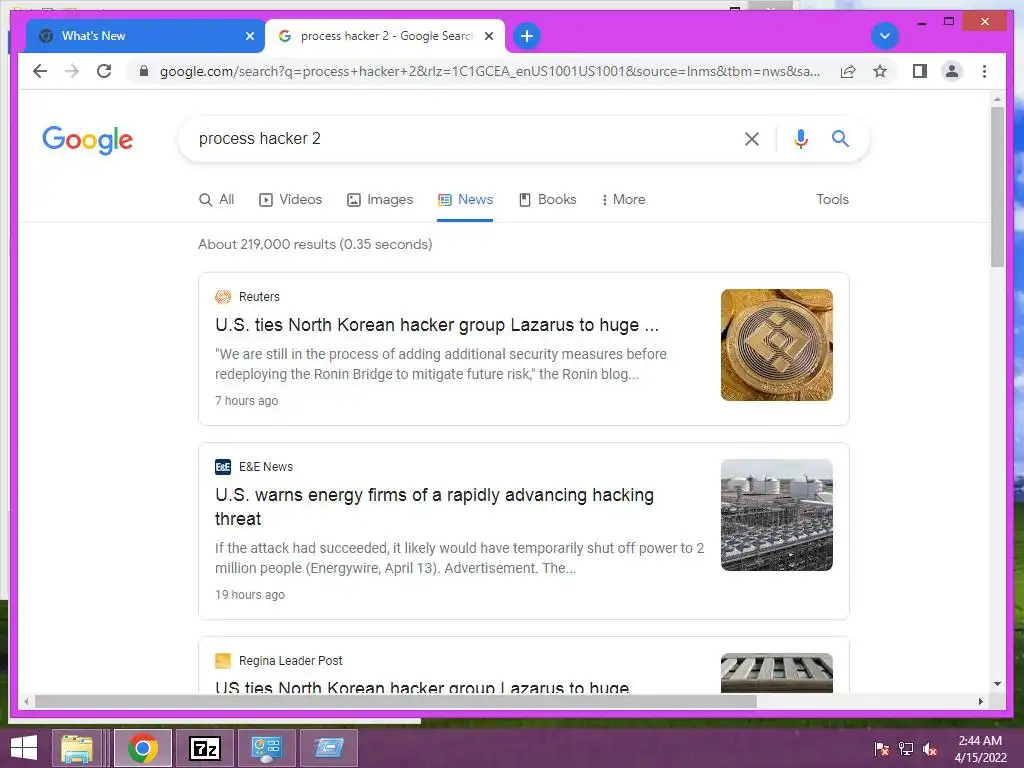Click the horizontal scroll left arrow
The image size is (1024, 768).
(x=26, y=701)
